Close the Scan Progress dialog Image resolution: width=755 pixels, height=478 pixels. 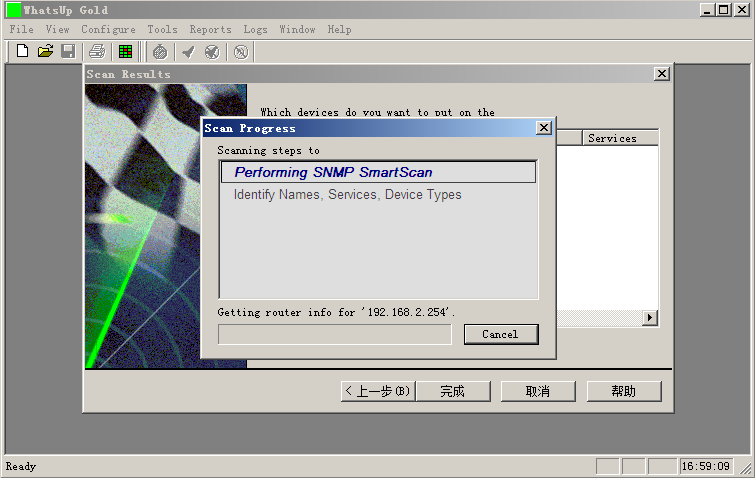(544, 128)
